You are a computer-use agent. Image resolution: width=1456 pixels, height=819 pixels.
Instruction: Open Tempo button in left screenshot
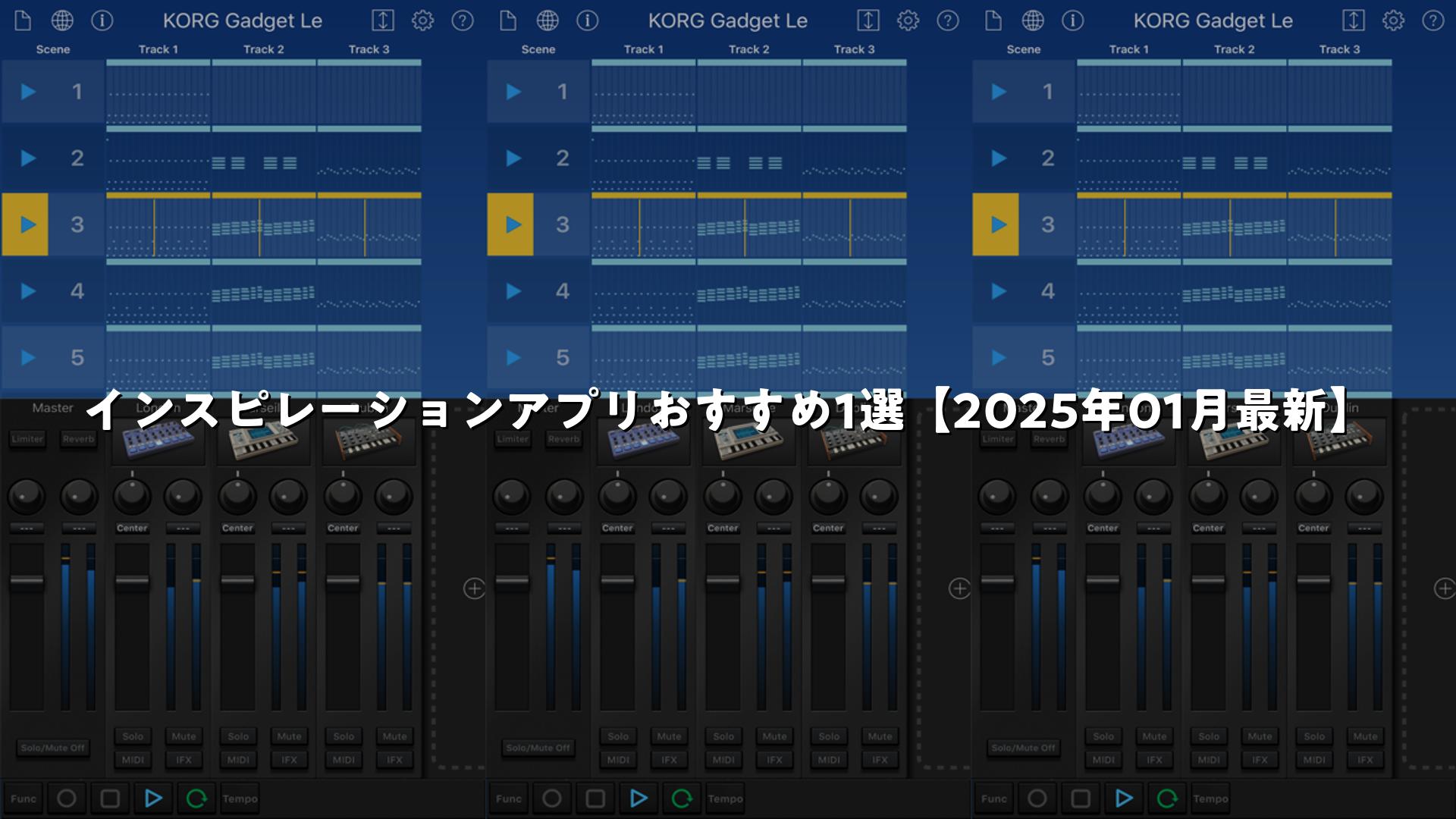(x=240, y=799)
